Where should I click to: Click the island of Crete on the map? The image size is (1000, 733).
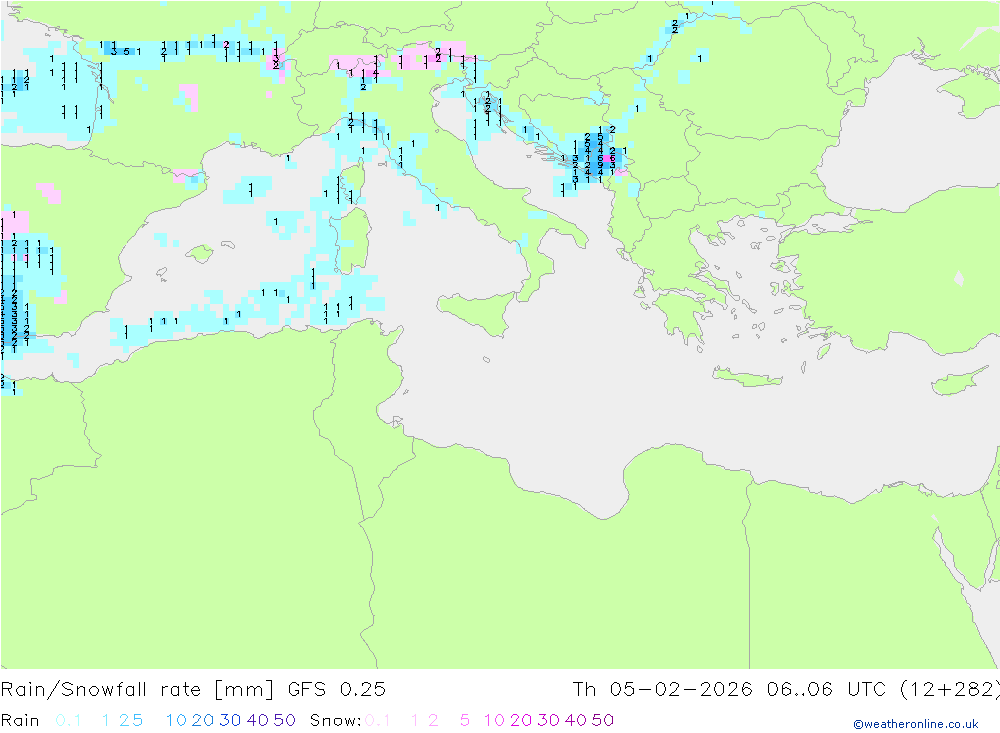pyautogui.click(x=747, y=377)
